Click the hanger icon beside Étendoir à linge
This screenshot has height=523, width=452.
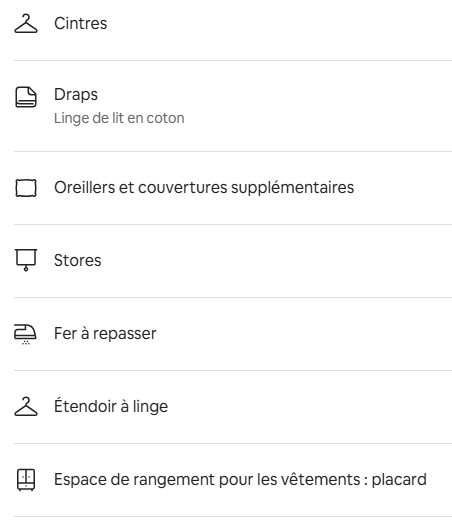point(26,406)
